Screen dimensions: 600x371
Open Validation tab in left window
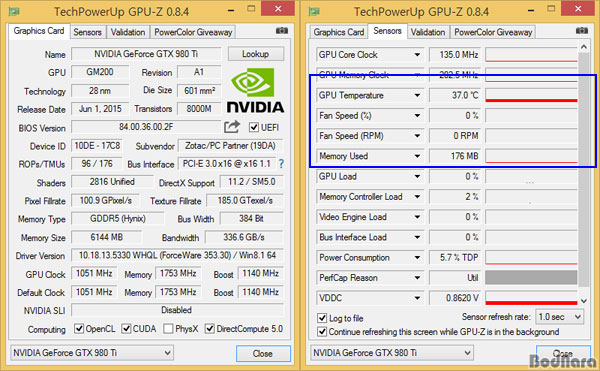(x=128, y=32)
